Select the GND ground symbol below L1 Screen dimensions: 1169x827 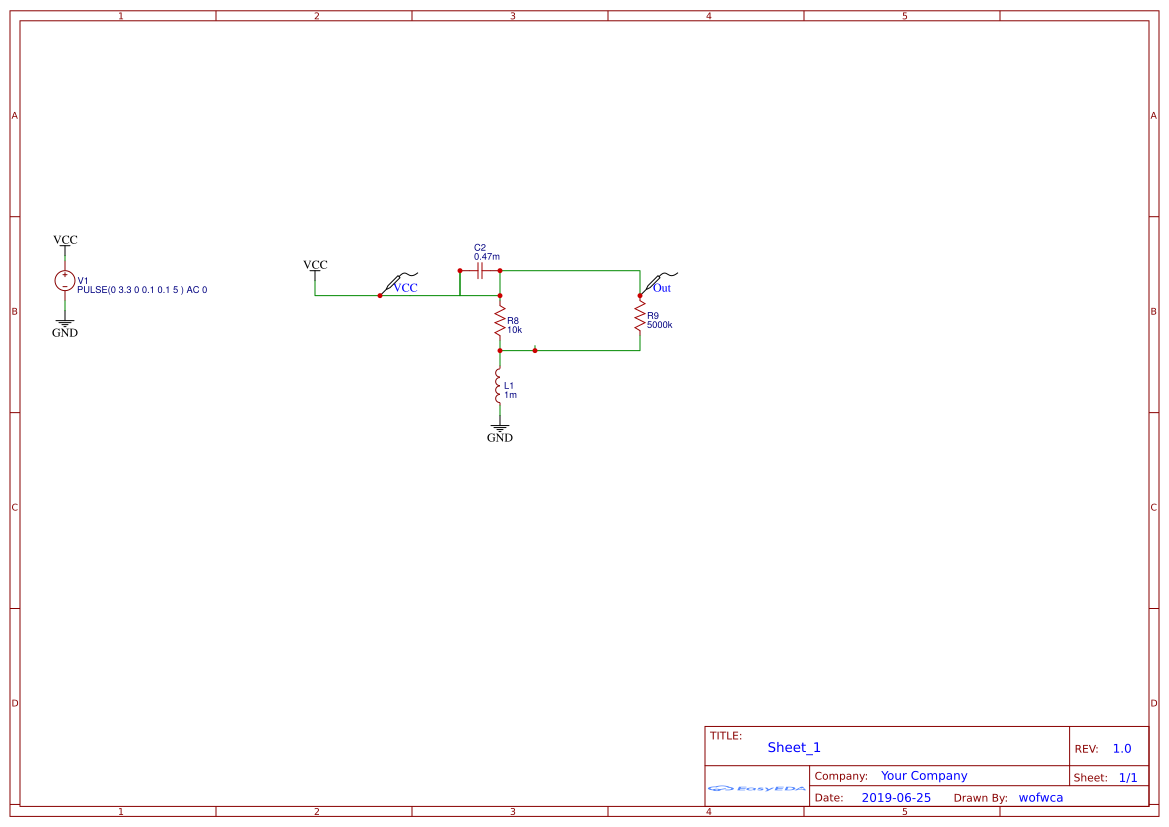(x=499, y=428)
